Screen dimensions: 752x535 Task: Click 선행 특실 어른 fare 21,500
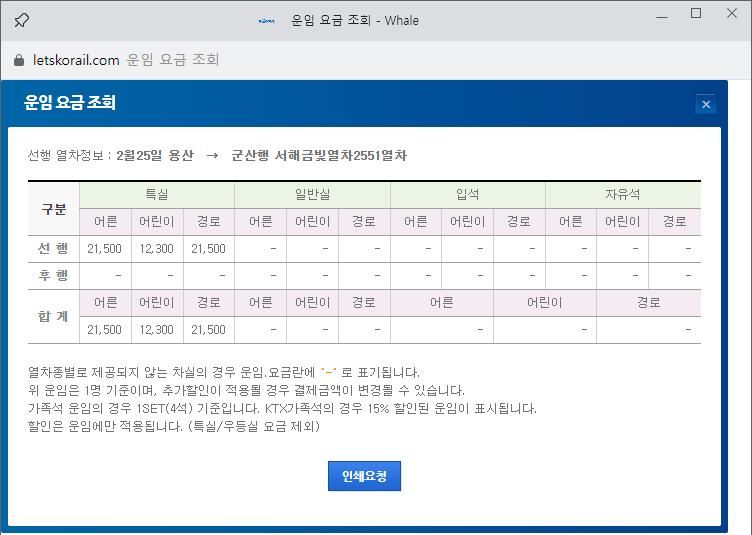(x=105, y=249)
